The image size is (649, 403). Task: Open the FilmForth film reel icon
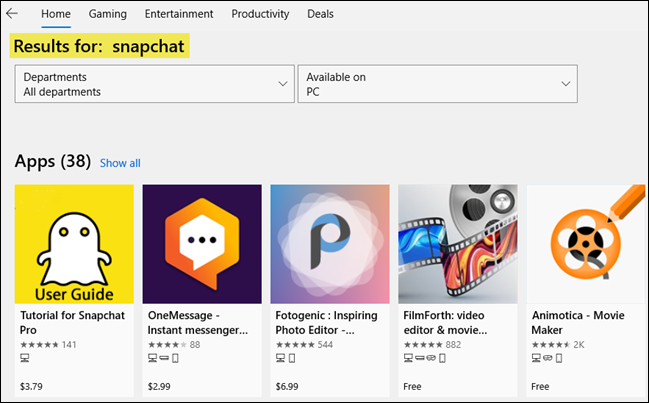458,244
